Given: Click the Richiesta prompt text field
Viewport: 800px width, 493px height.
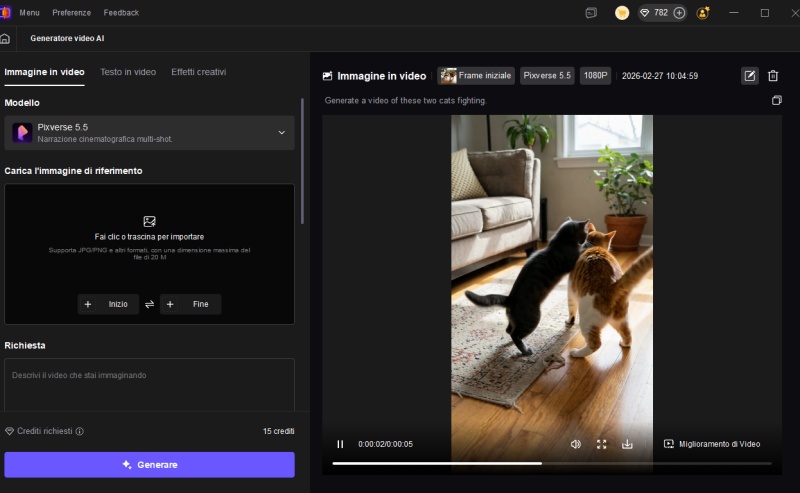Looking at the screenshot, I should point(149,384).
